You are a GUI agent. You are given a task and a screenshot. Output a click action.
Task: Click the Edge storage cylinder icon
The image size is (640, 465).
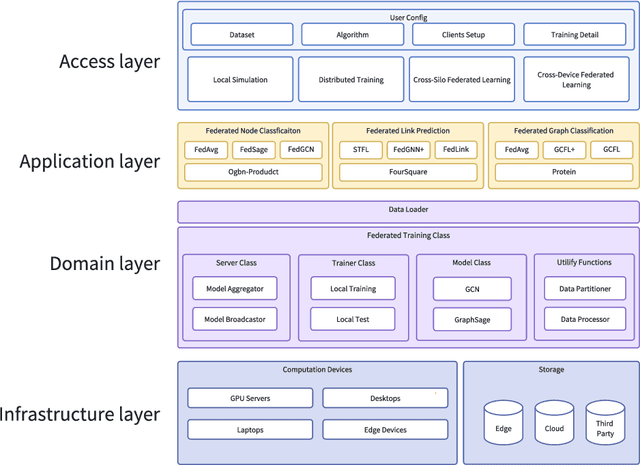point(503,422)
